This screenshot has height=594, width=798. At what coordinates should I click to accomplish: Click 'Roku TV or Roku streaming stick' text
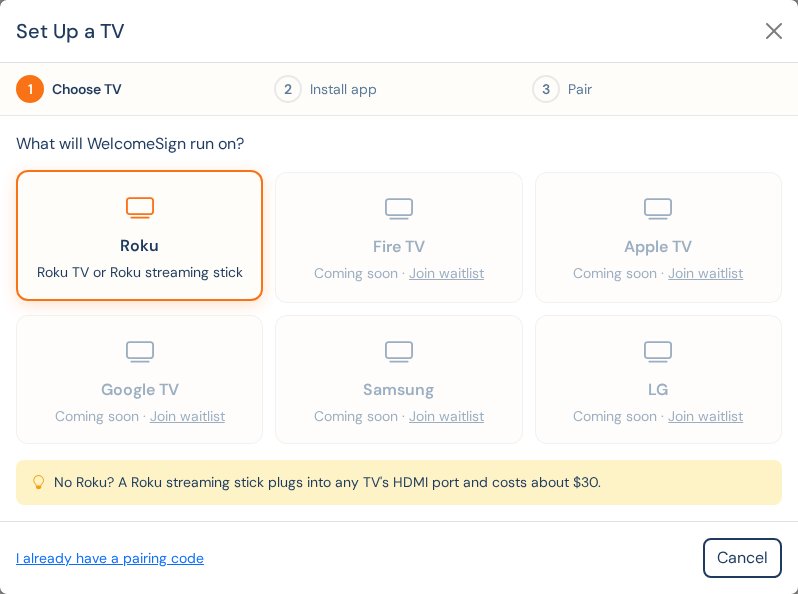139,272
